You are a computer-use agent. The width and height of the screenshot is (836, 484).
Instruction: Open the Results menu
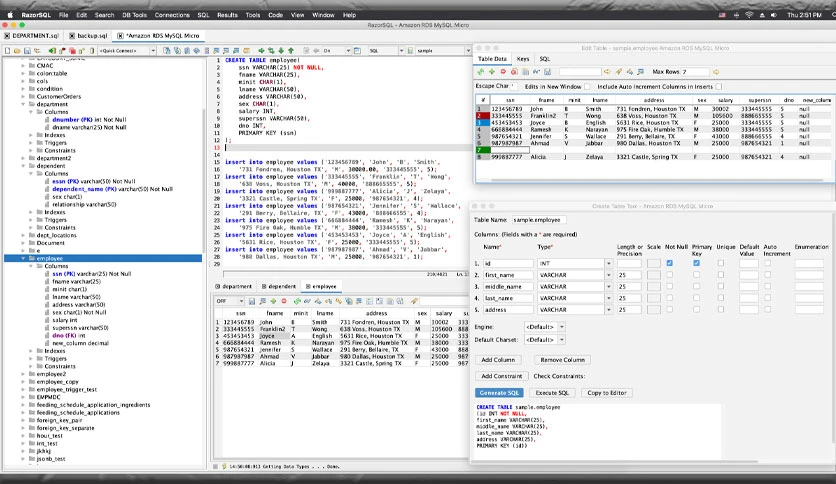click(227, 15)
